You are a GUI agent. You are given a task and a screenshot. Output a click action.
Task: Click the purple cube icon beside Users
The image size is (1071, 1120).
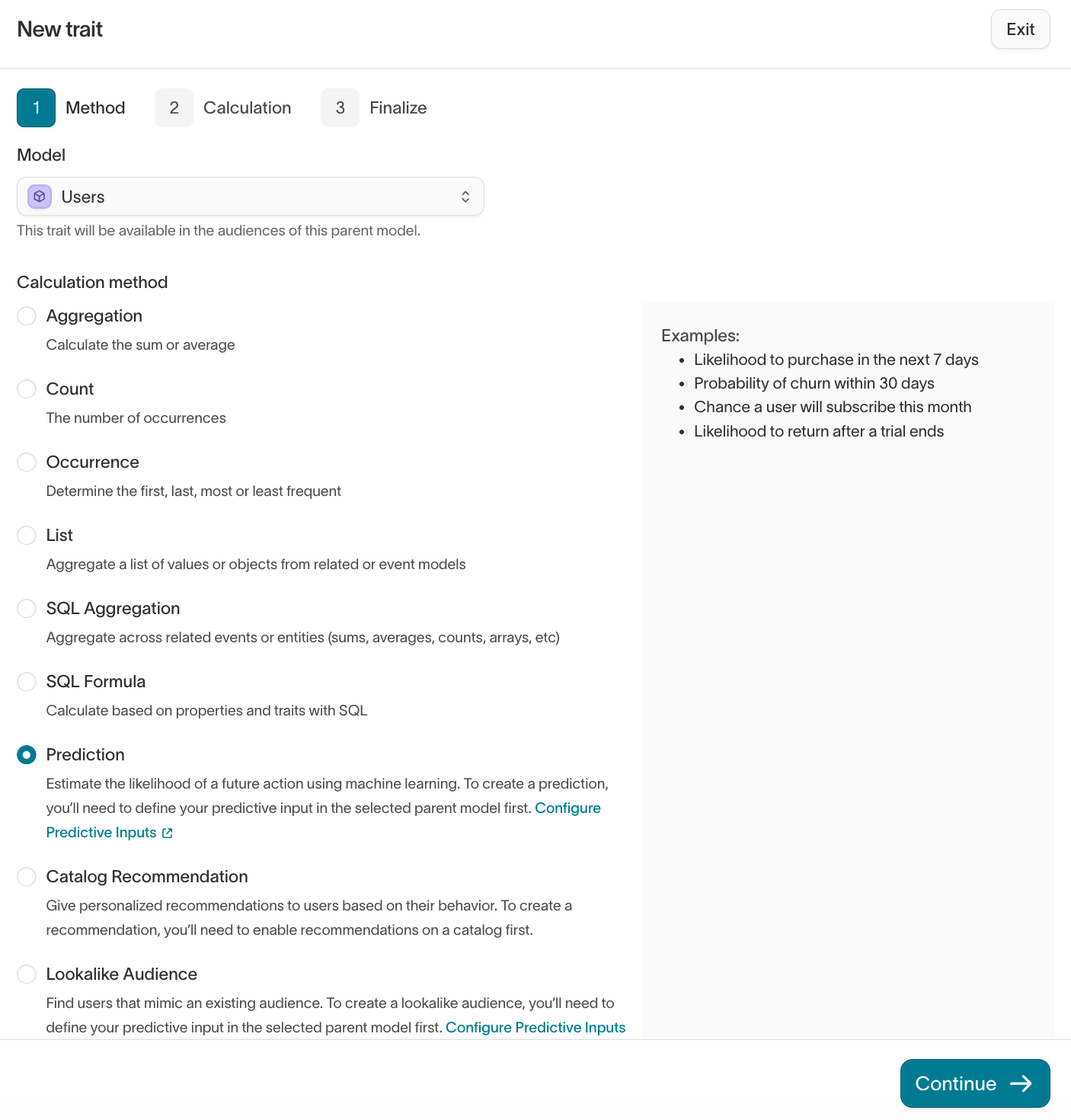40,197
